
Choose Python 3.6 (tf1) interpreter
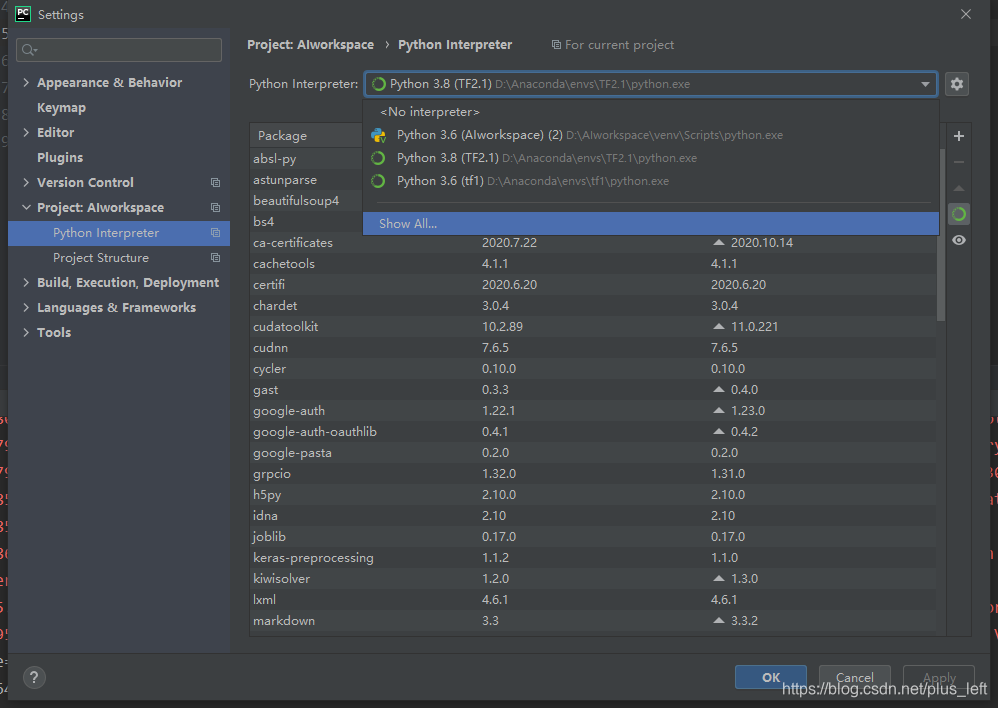(650, 181)
